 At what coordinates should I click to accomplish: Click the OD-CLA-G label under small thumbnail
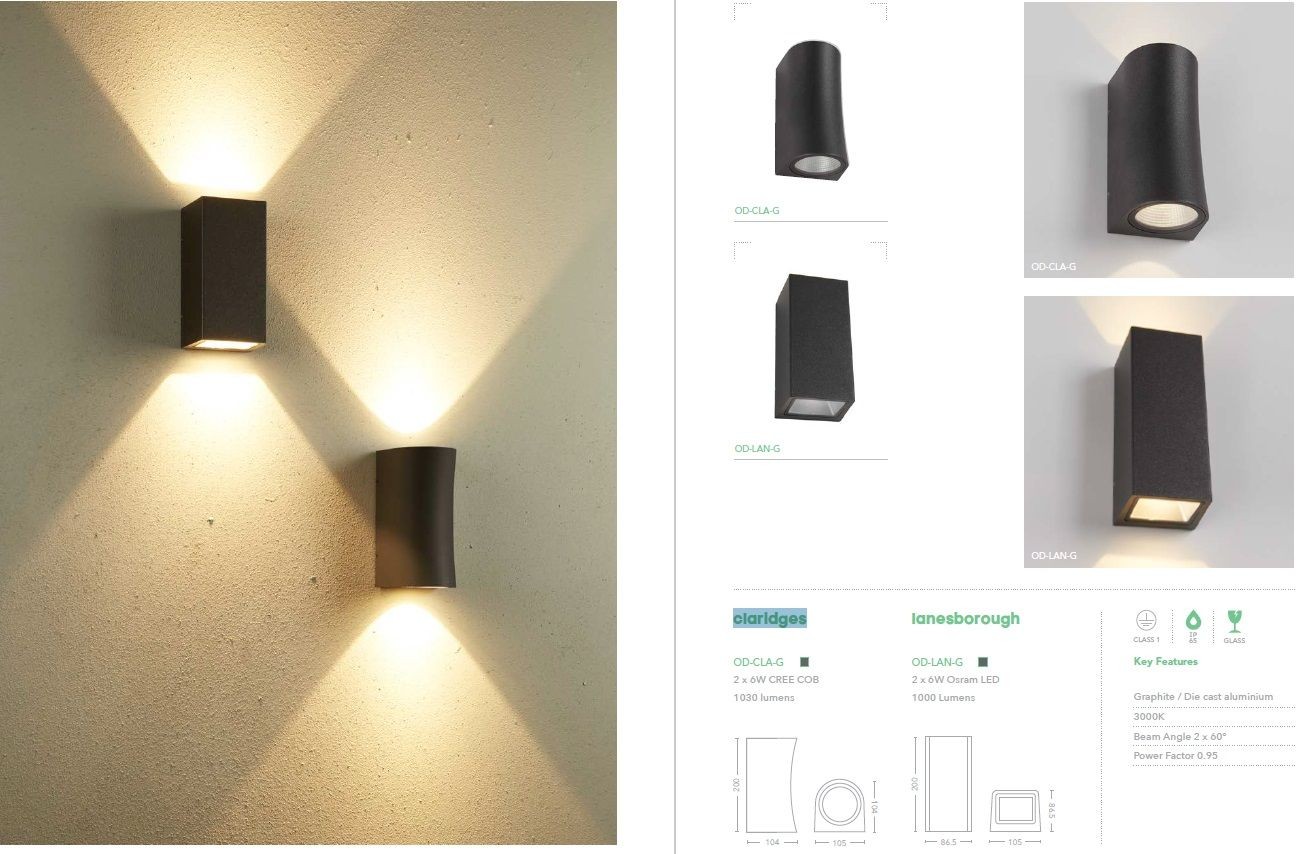pyautogui.click(x=757, y=211)
